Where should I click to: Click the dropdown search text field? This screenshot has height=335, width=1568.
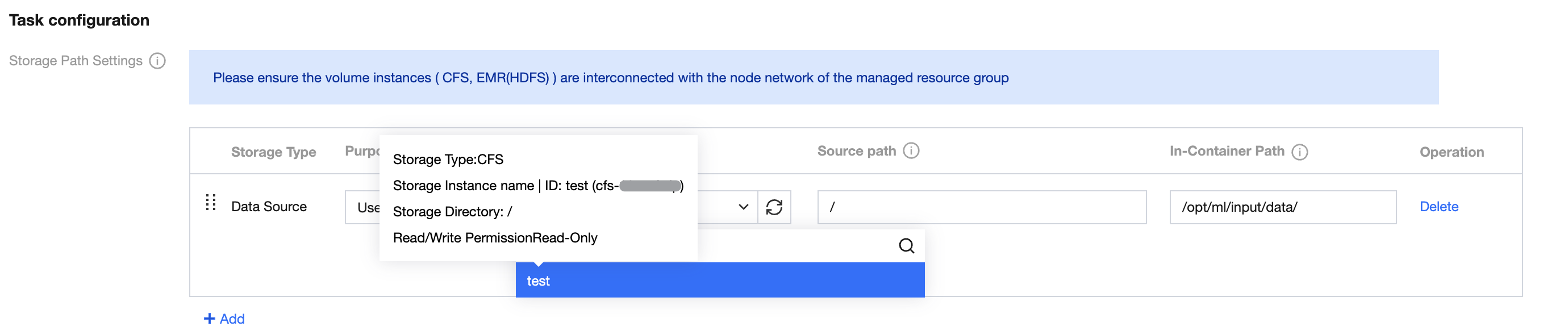point(791,246)
